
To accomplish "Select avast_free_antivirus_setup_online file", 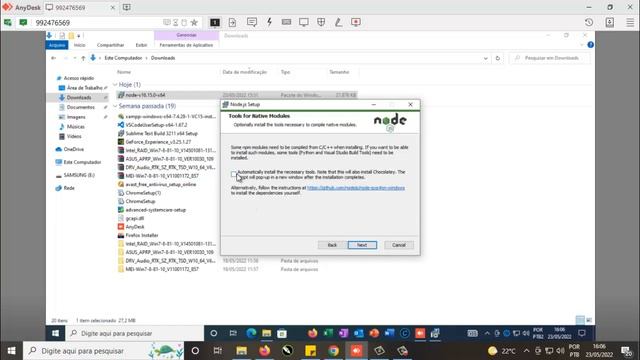I will point(160,184).
